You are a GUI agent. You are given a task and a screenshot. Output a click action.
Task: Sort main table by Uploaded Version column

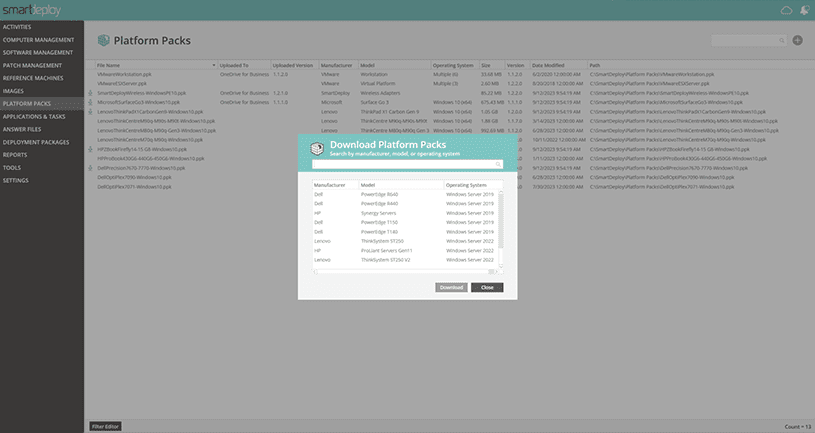(x=294, y=65)
